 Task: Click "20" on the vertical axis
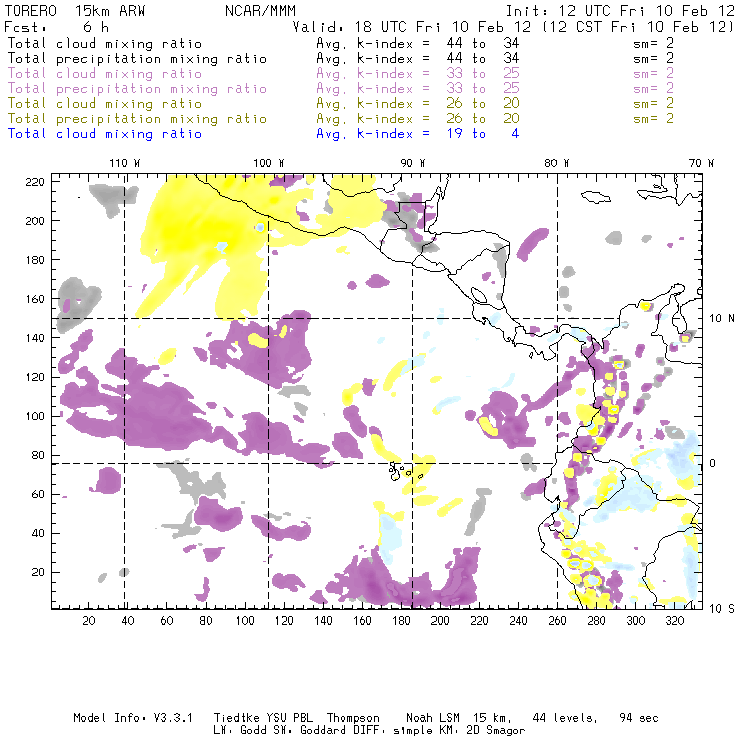pos(38,572)
